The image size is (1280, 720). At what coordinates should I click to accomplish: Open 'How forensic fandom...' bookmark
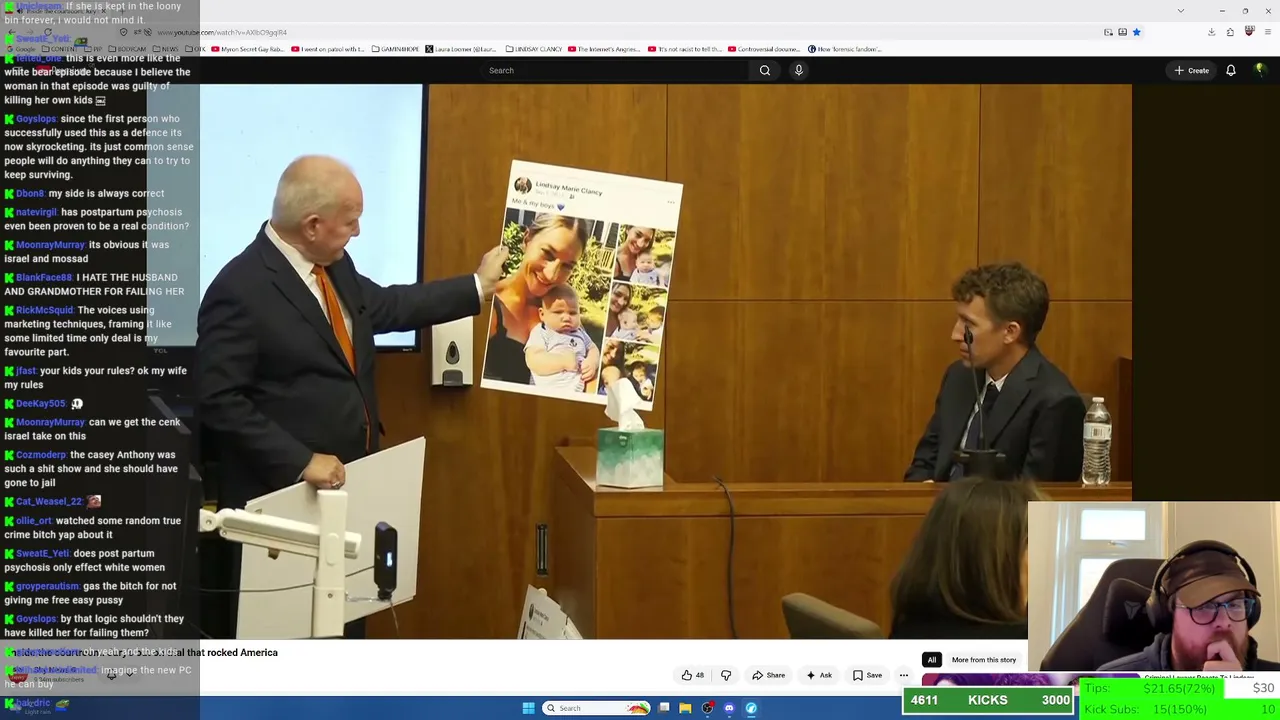(845, 49)
